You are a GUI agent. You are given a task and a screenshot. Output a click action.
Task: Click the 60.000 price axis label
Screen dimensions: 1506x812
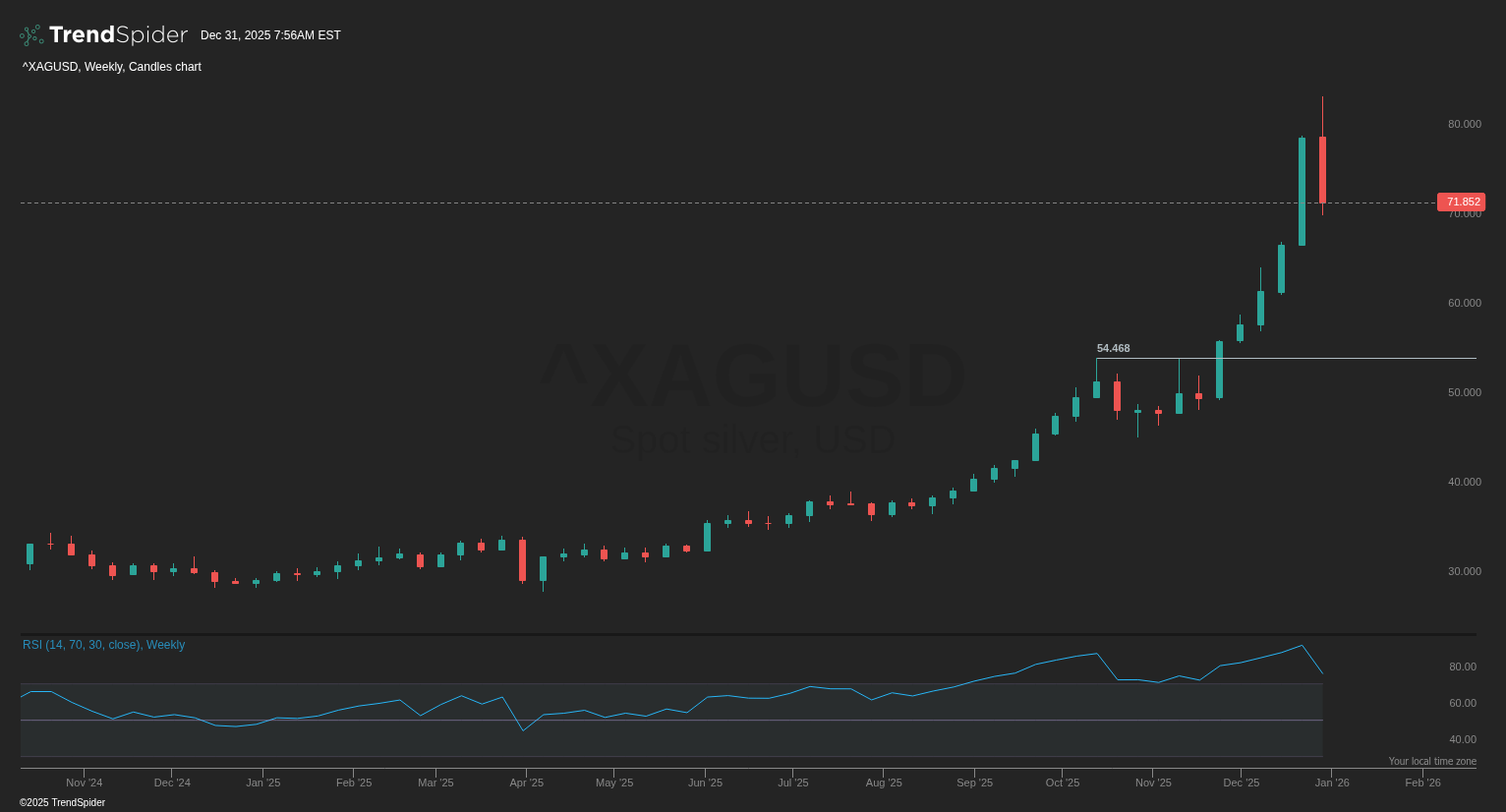(x=1464, y=303)
